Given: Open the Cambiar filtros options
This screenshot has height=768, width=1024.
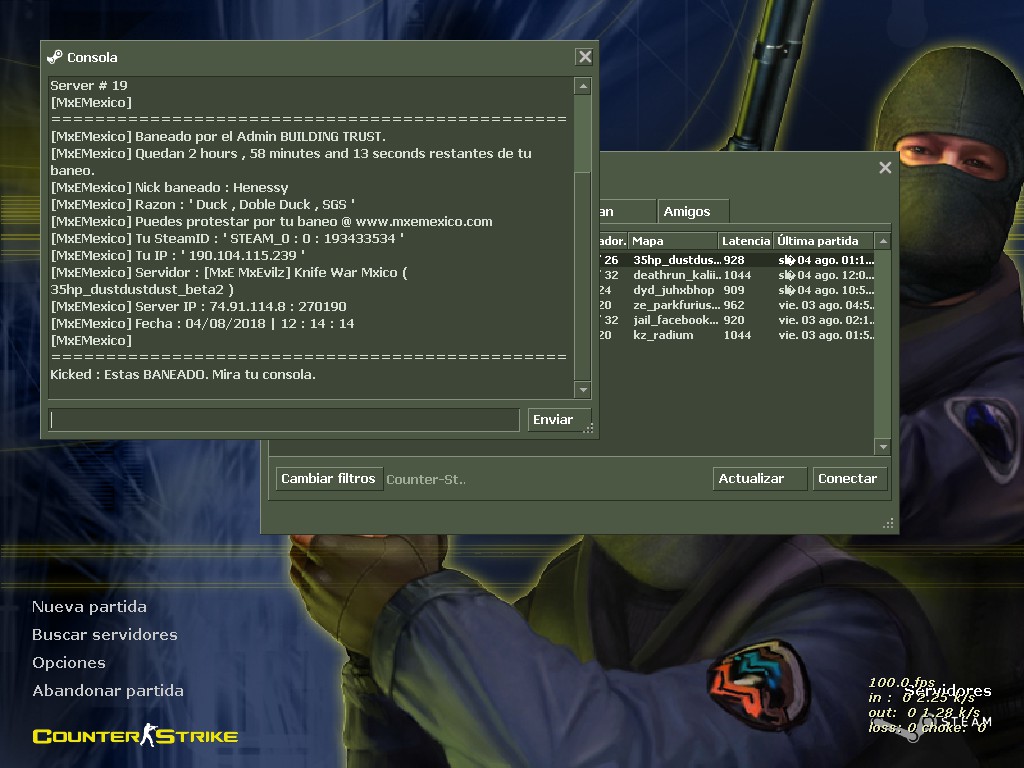Looking at the screenshot, I should click(x=328, y=479).
